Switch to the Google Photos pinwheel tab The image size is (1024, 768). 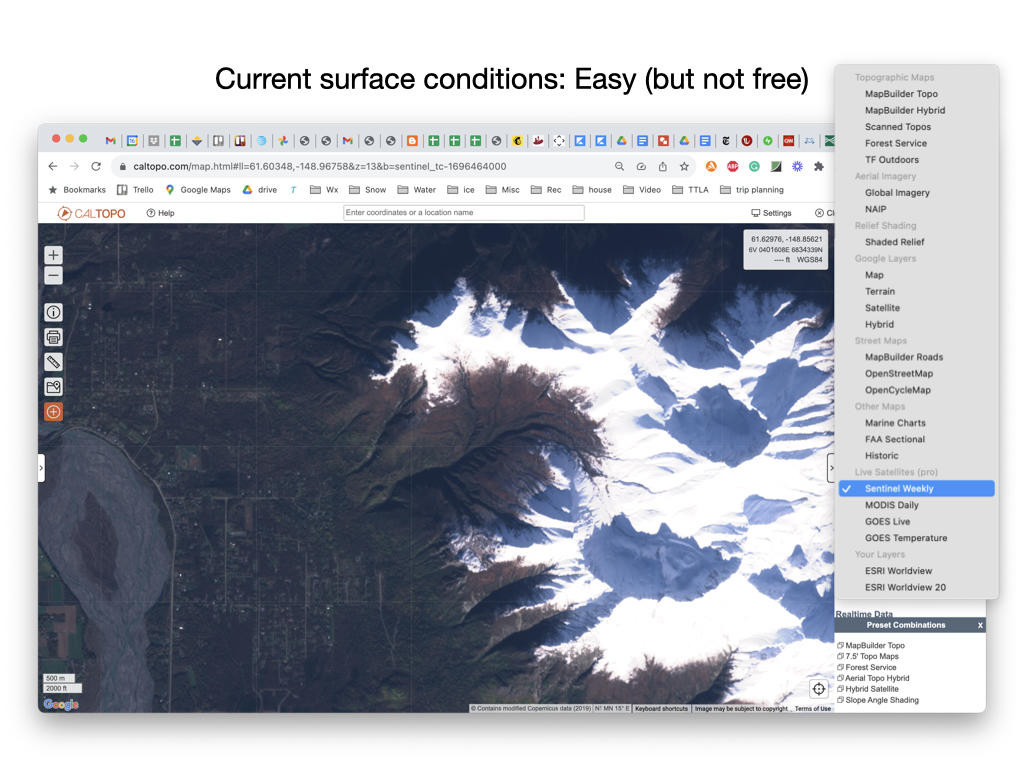pyautogui.click(x=283, y=140)
